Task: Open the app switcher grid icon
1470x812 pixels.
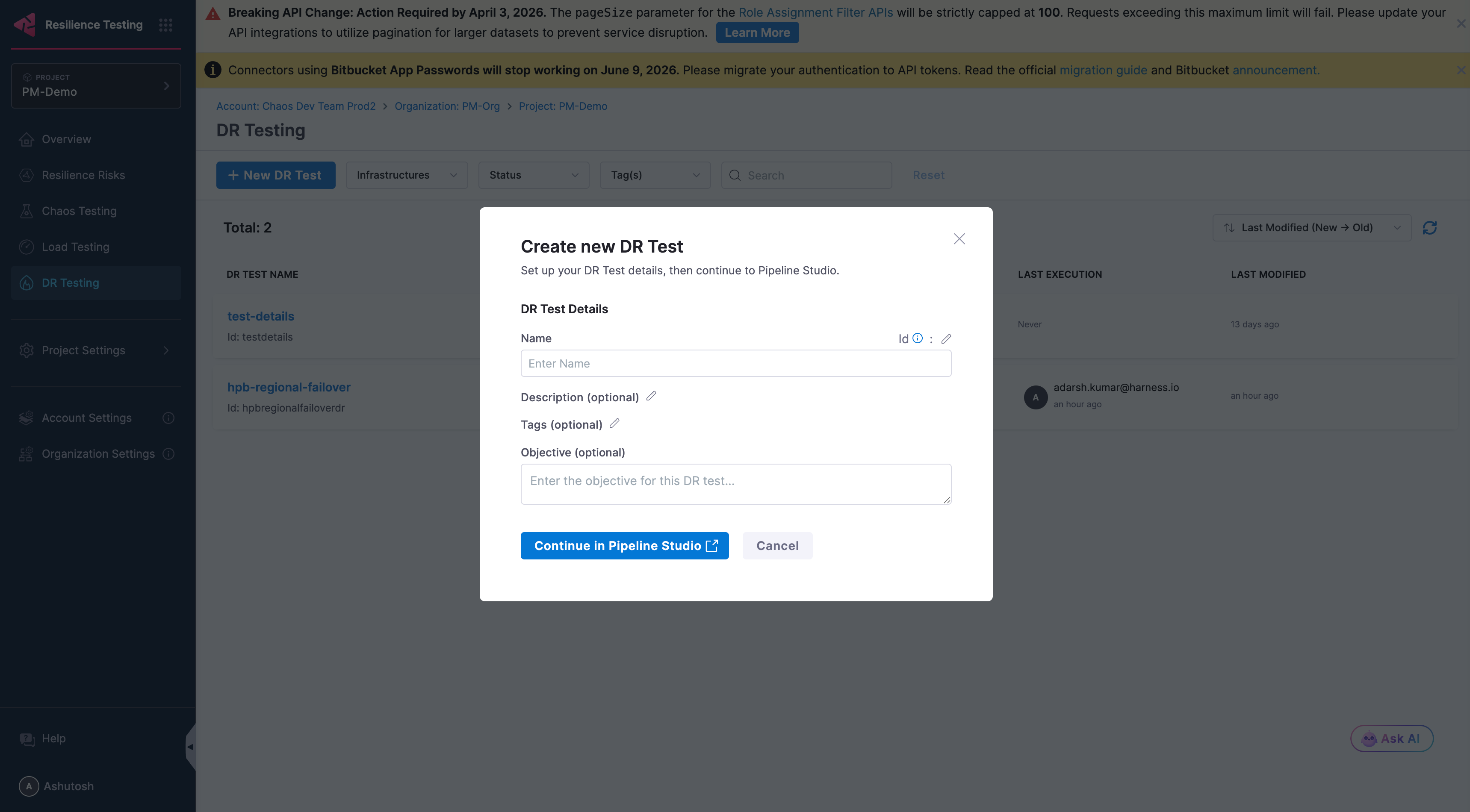Action: (165, 24)
